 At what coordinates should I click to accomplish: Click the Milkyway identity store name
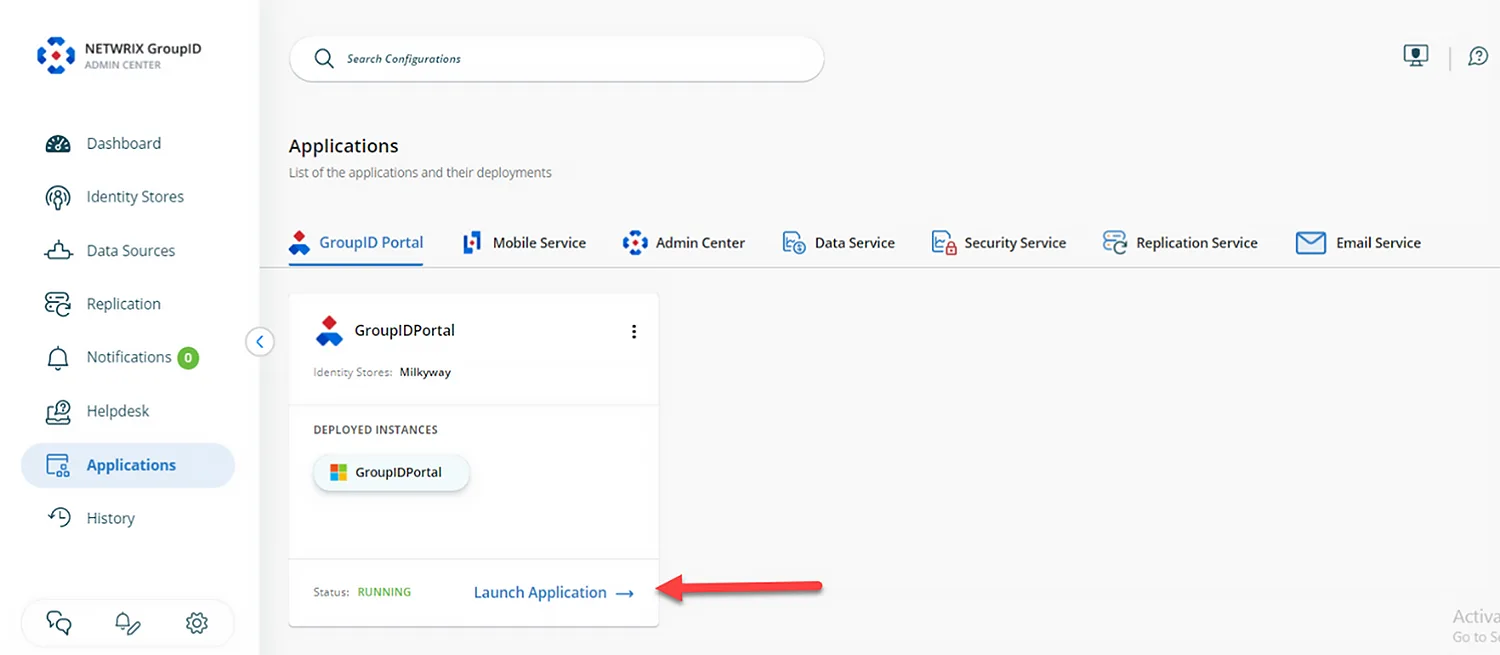pyautogui.click(x=425, y=372)
